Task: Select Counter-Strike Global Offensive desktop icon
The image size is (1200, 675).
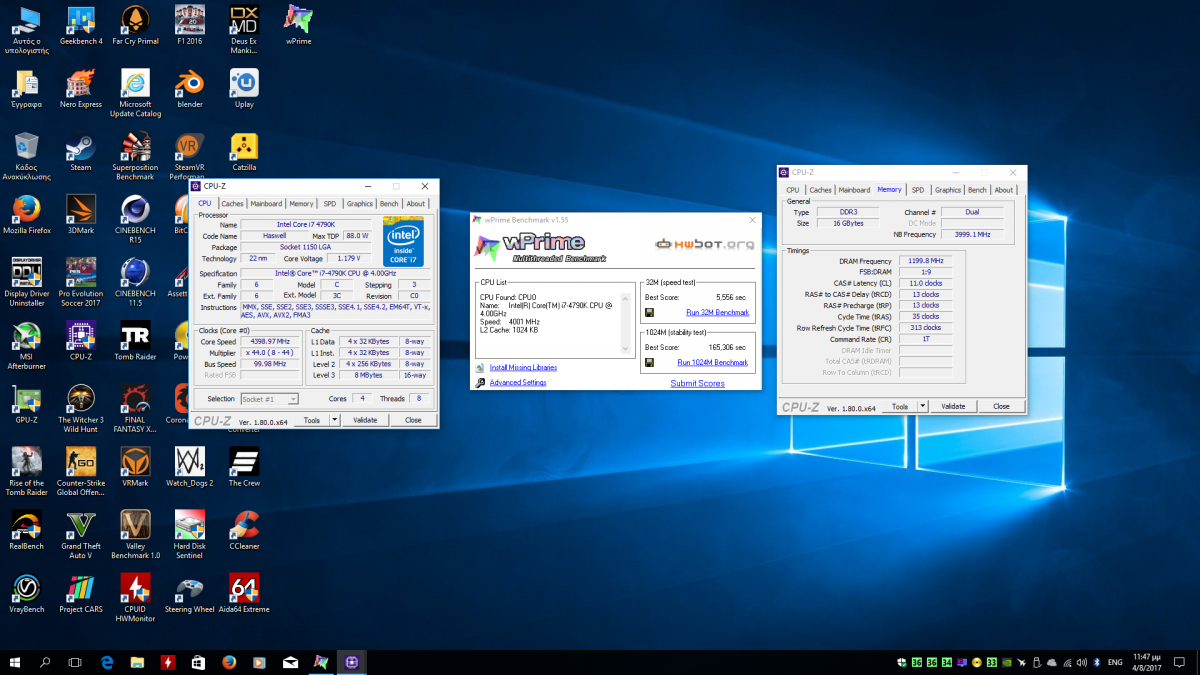Action: [81, 471]
